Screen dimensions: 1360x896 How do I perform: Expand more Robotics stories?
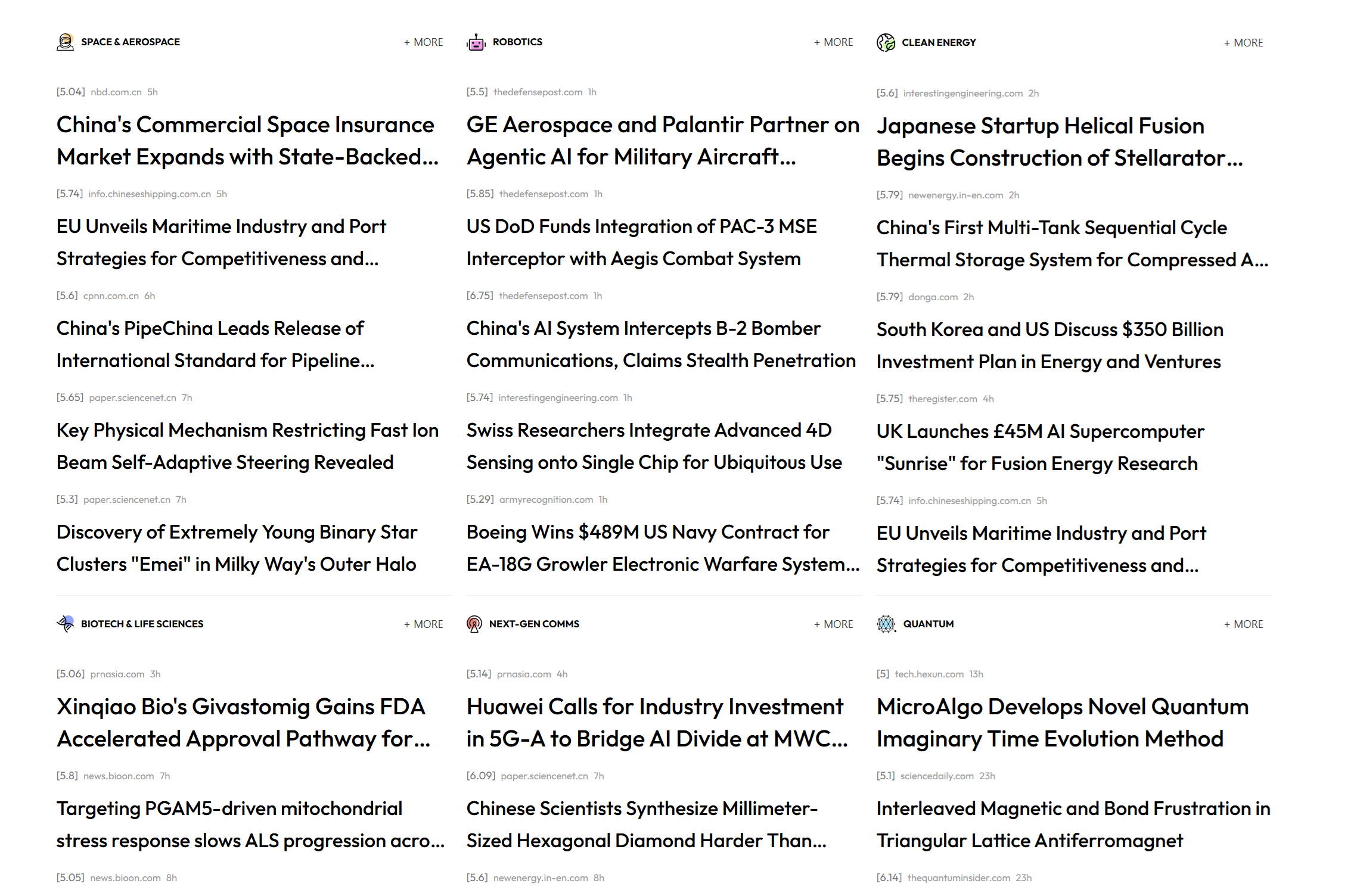tap(834, 42)
